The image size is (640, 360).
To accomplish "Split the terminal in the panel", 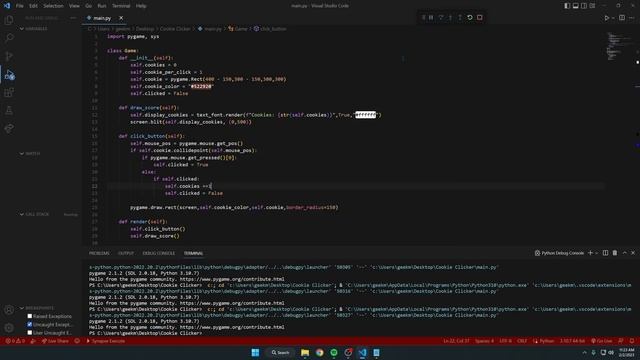I will pyautogui.click(x=605, y=253).
